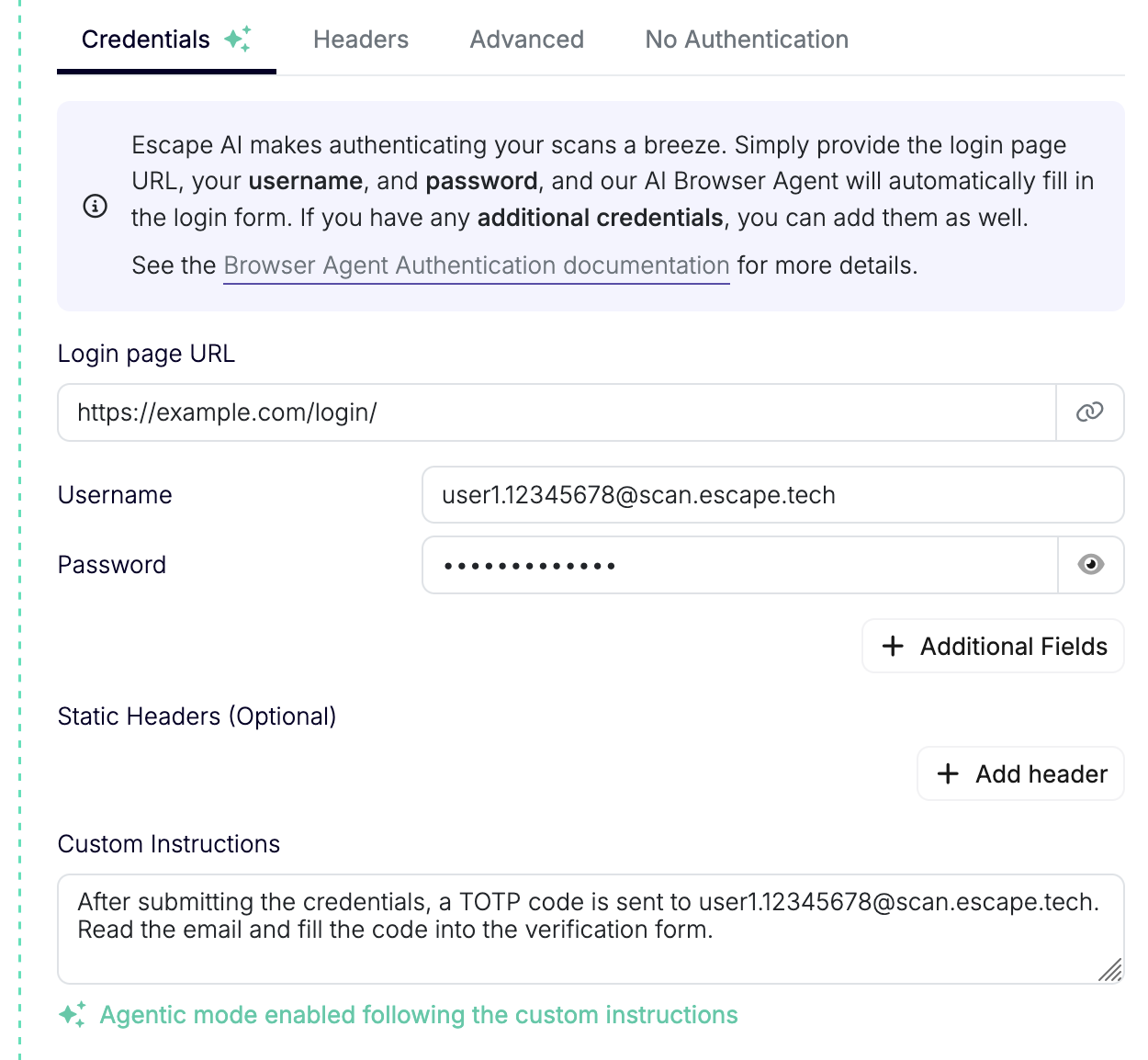Click the agentic mode enabled status text

pos(419,1015)
